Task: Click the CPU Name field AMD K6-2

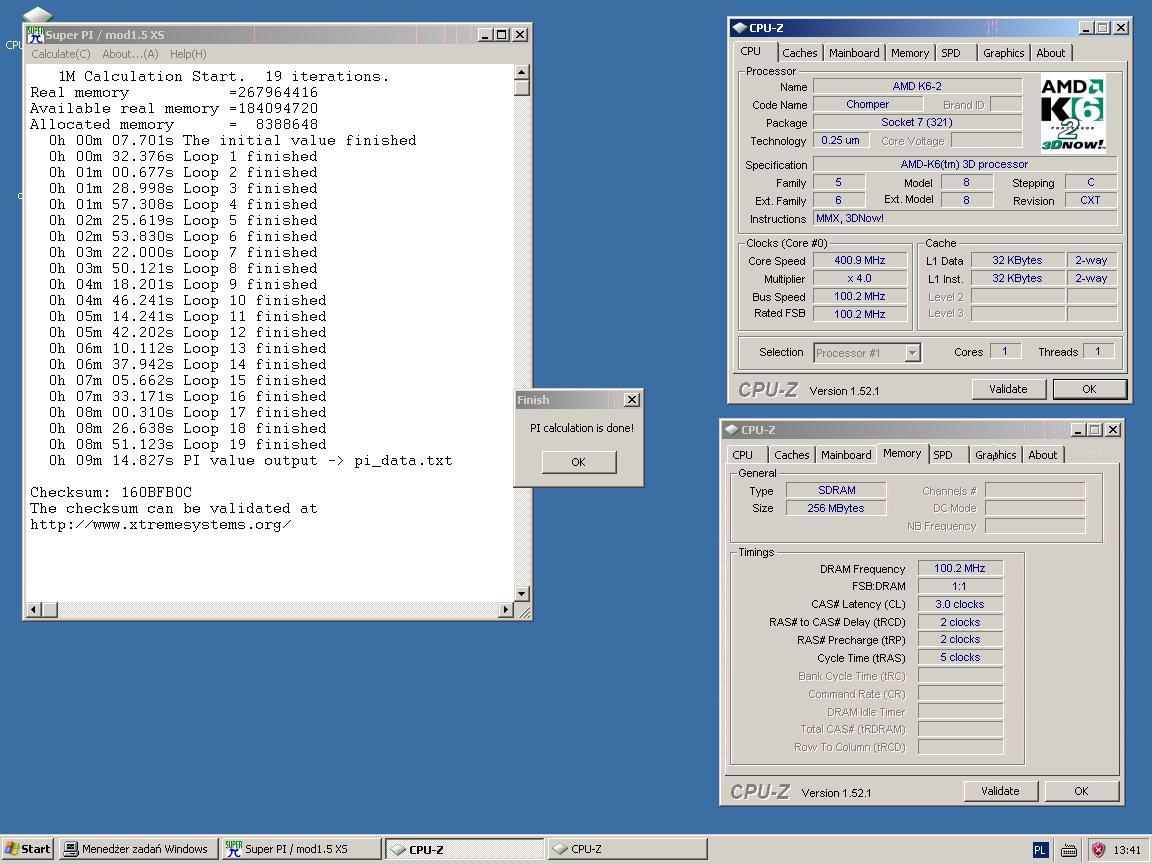Action: click(917, 86)
